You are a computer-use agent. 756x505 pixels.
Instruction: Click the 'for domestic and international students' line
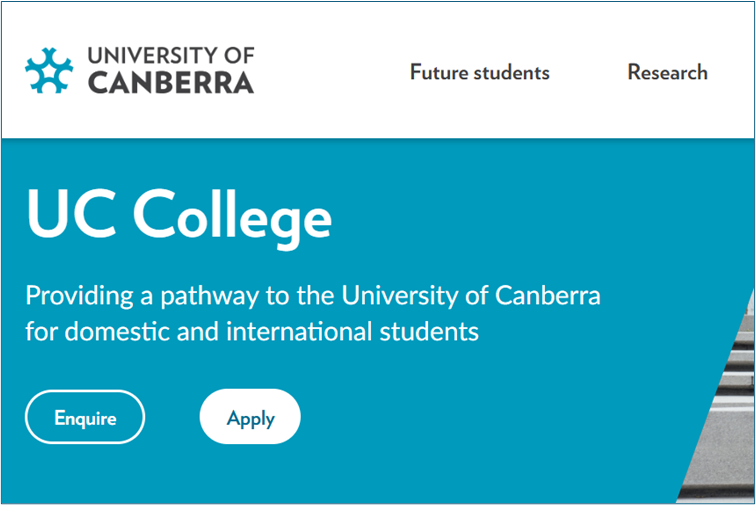click(252, 332)
